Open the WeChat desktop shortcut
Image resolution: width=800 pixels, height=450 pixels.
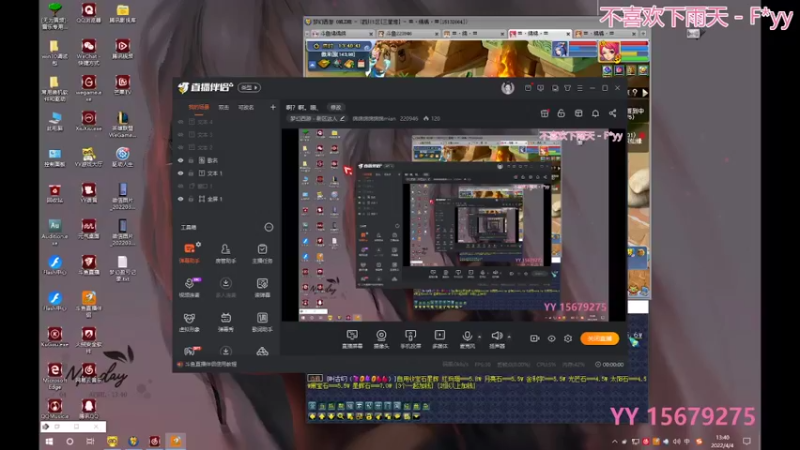88,53
